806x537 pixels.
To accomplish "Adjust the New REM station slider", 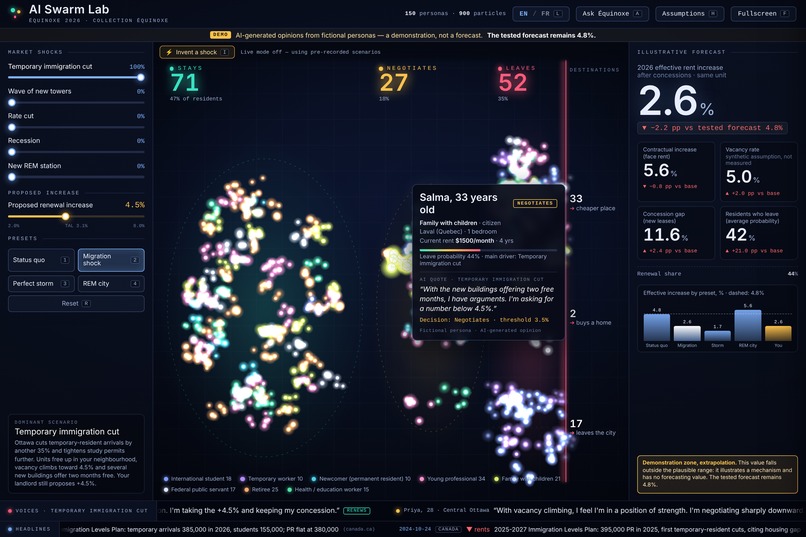I will 76,177.
